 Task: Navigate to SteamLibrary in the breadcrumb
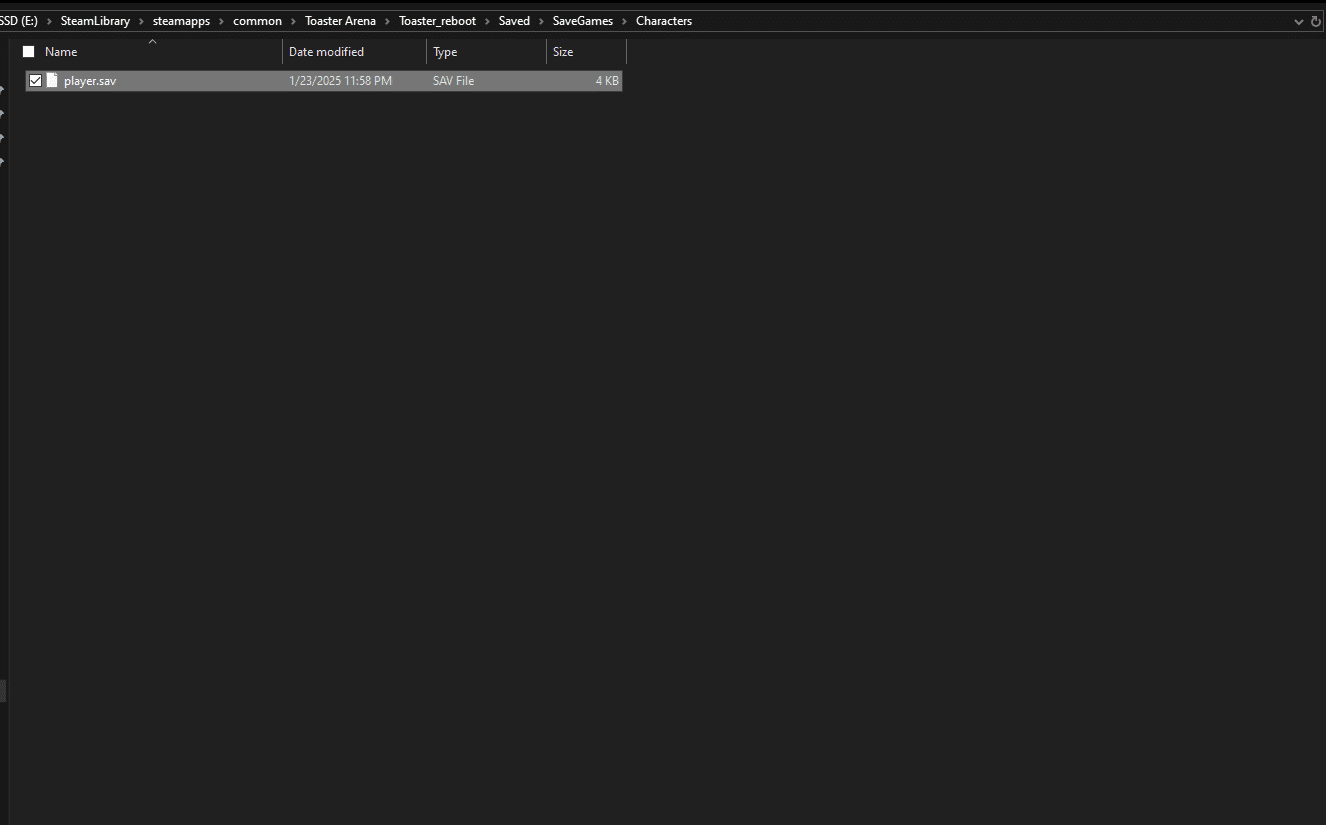pos(95,21)
